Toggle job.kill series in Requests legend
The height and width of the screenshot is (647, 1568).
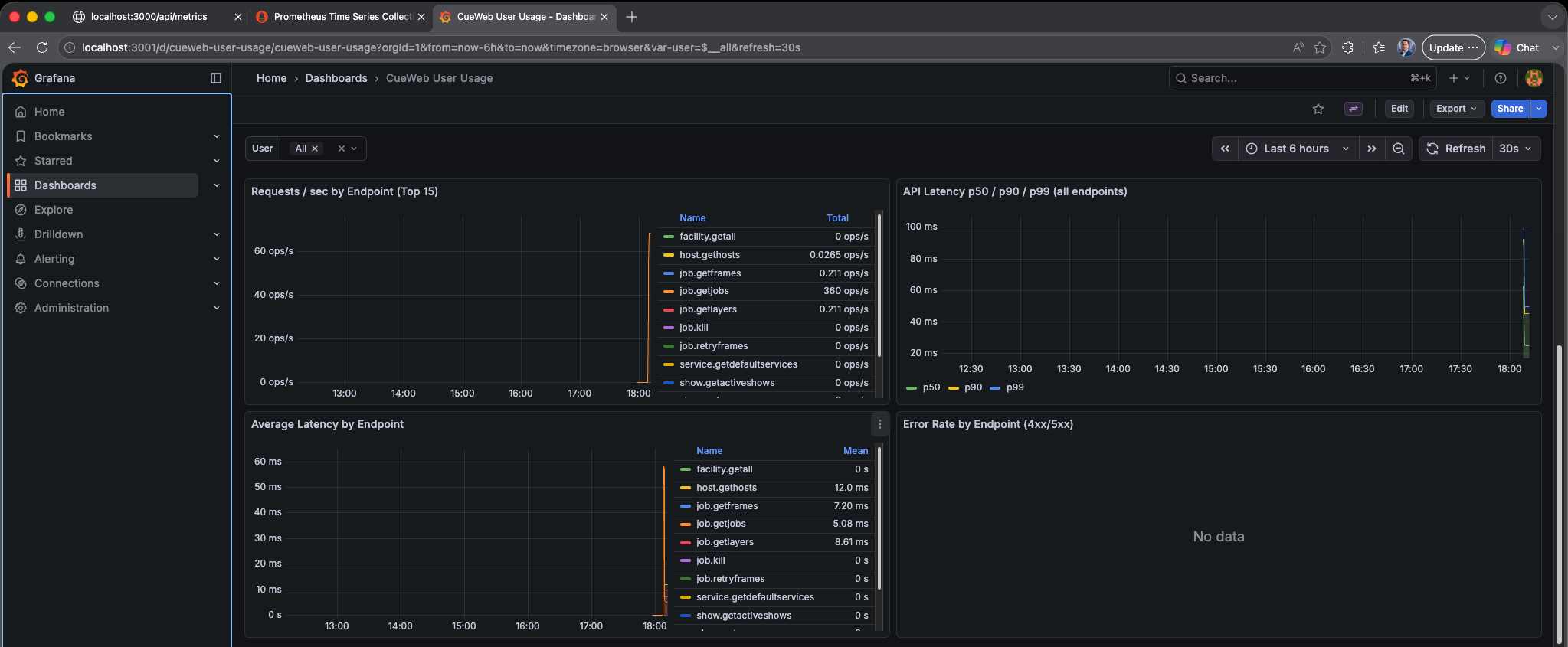tap(694, 328)
